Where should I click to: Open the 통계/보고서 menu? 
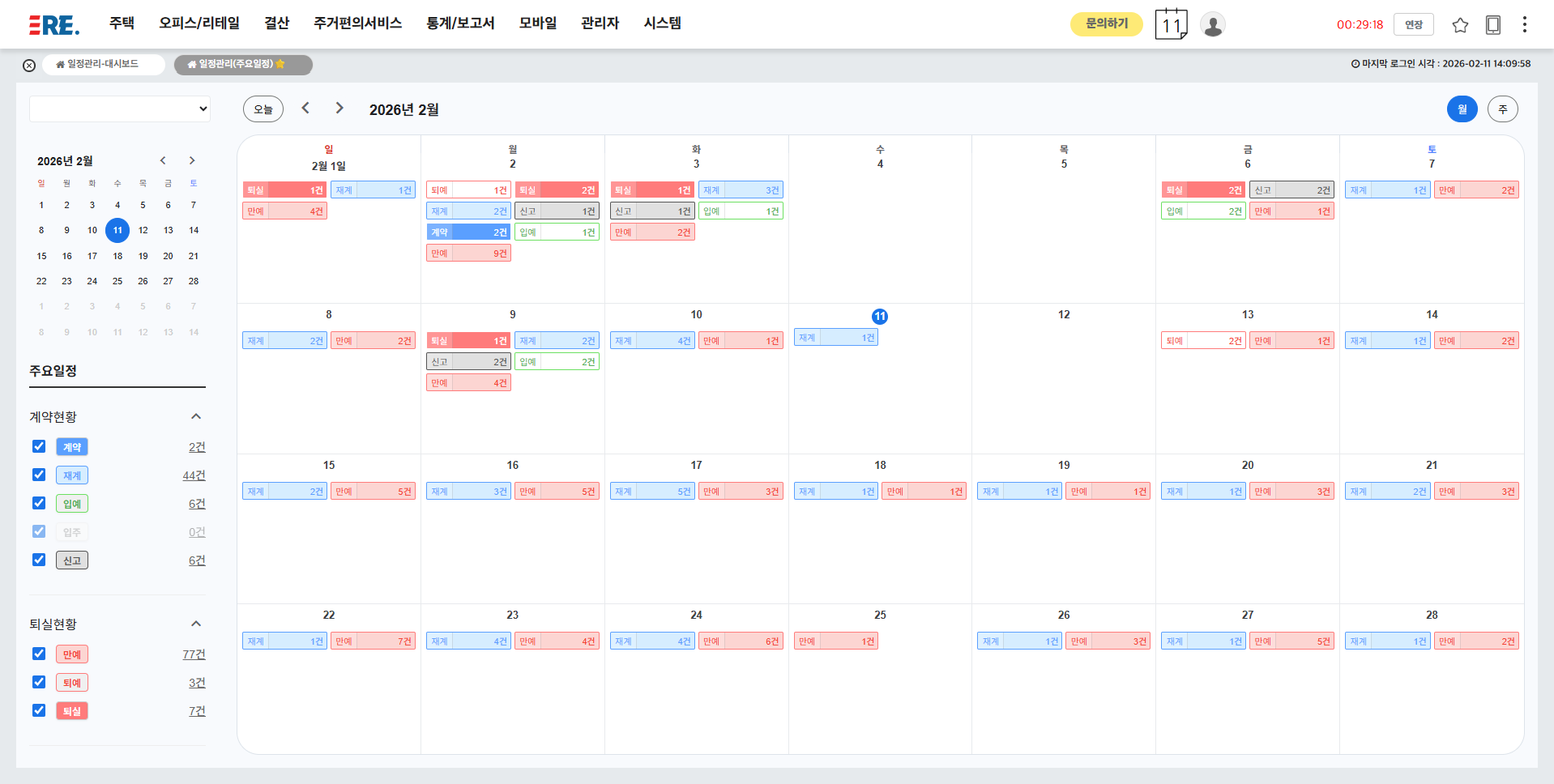[x=460, y=23]
